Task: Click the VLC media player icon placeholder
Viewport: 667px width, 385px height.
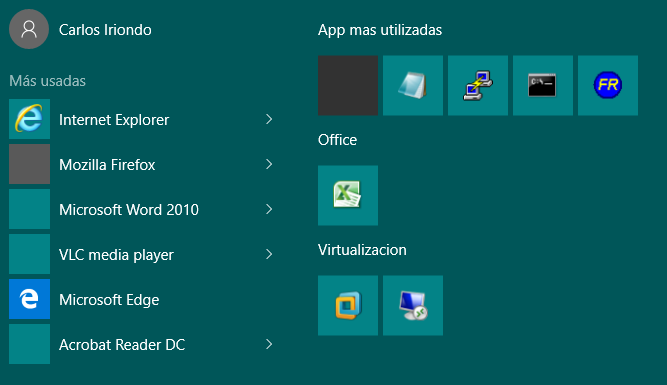Action: pyautogui.click(x=29, y=254)
